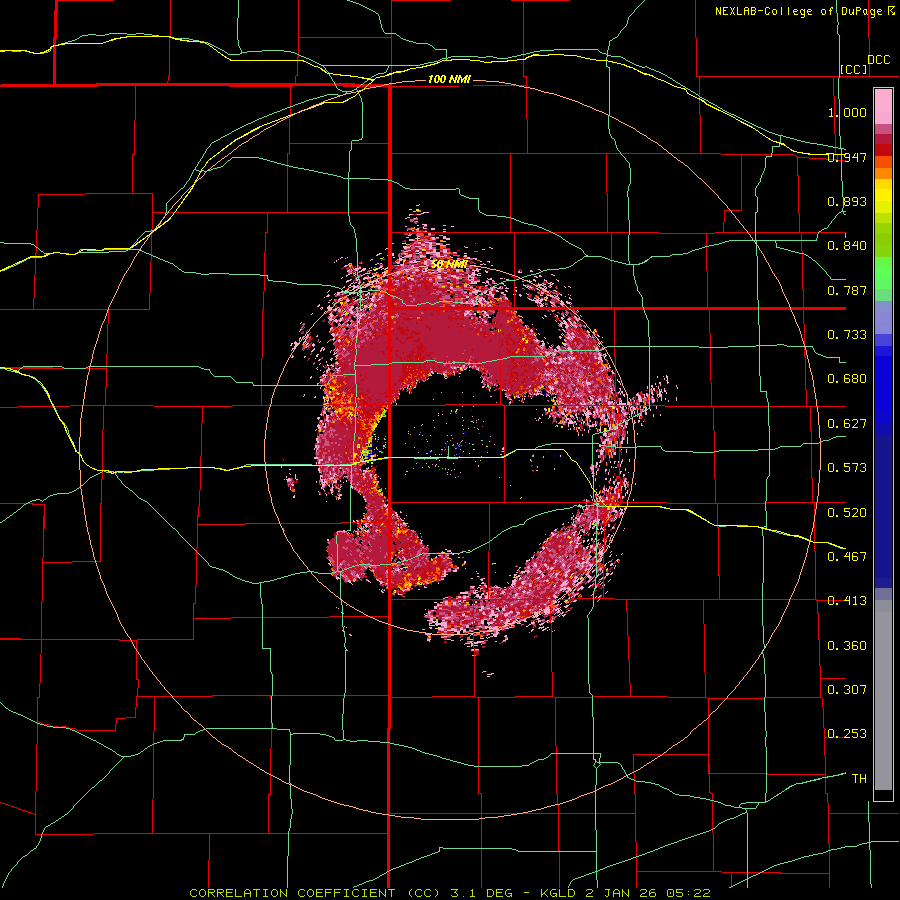Select the 0.947 scale value
Screen dimensions: 900x900
coord(847,157)
